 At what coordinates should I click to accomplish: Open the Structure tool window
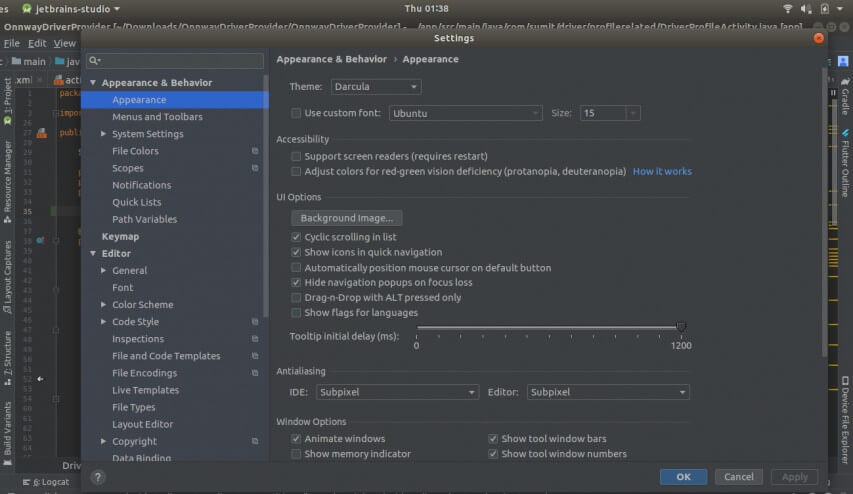[8, 357]
